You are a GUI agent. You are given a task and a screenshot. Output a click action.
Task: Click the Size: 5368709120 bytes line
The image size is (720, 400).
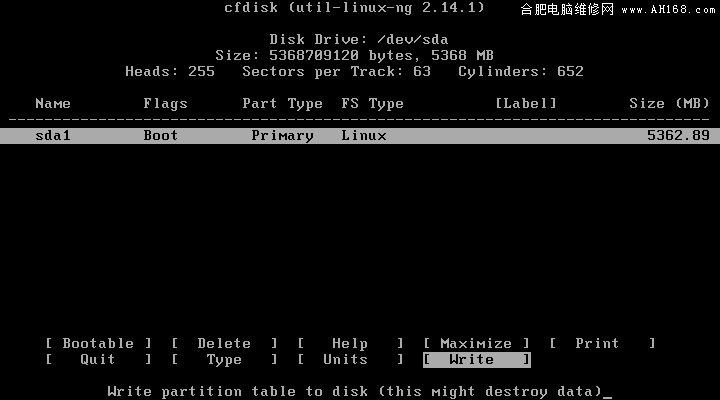[x=354, y=56]
